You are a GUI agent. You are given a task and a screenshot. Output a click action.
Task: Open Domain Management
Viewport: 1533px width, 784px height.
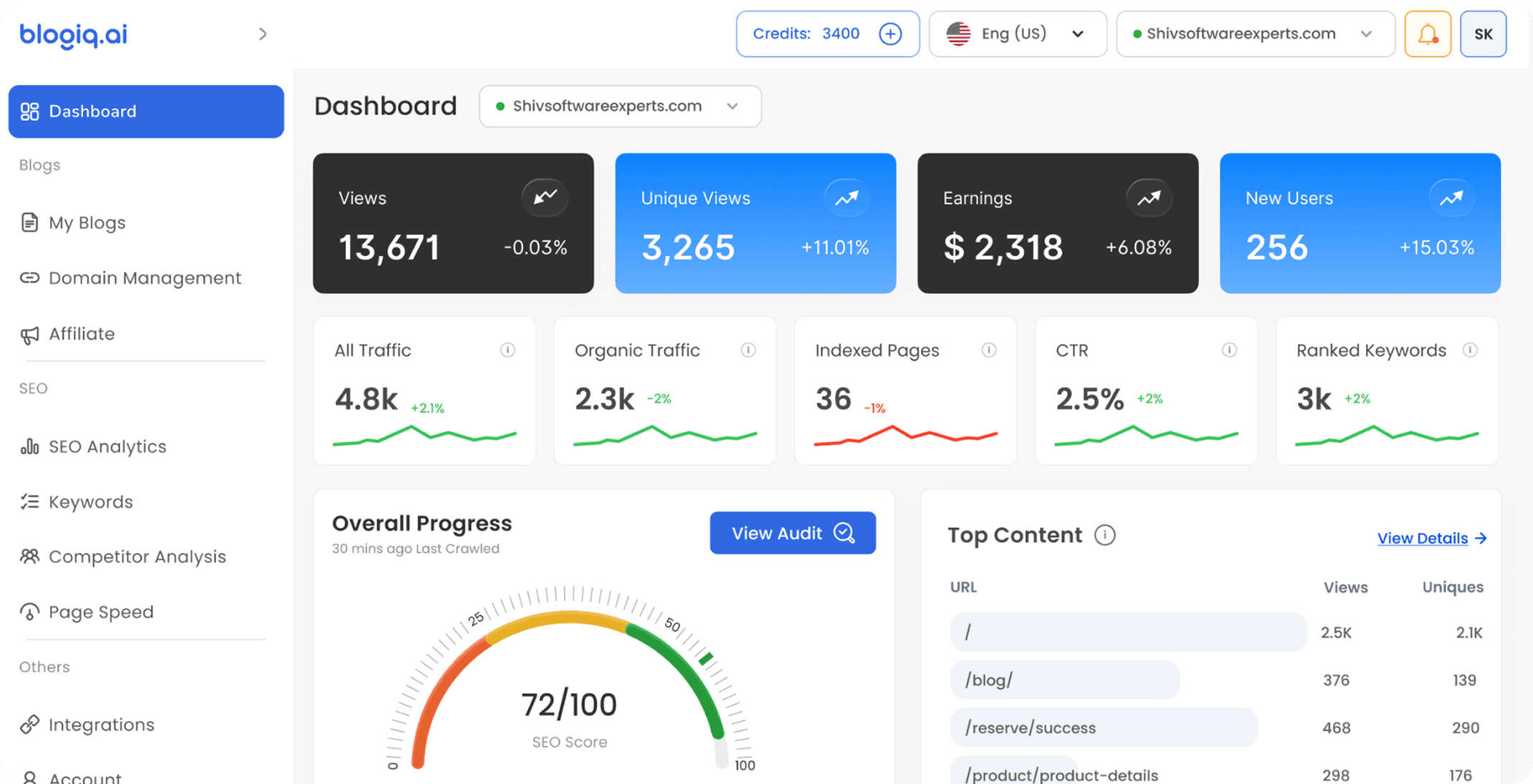pos(145,278)
